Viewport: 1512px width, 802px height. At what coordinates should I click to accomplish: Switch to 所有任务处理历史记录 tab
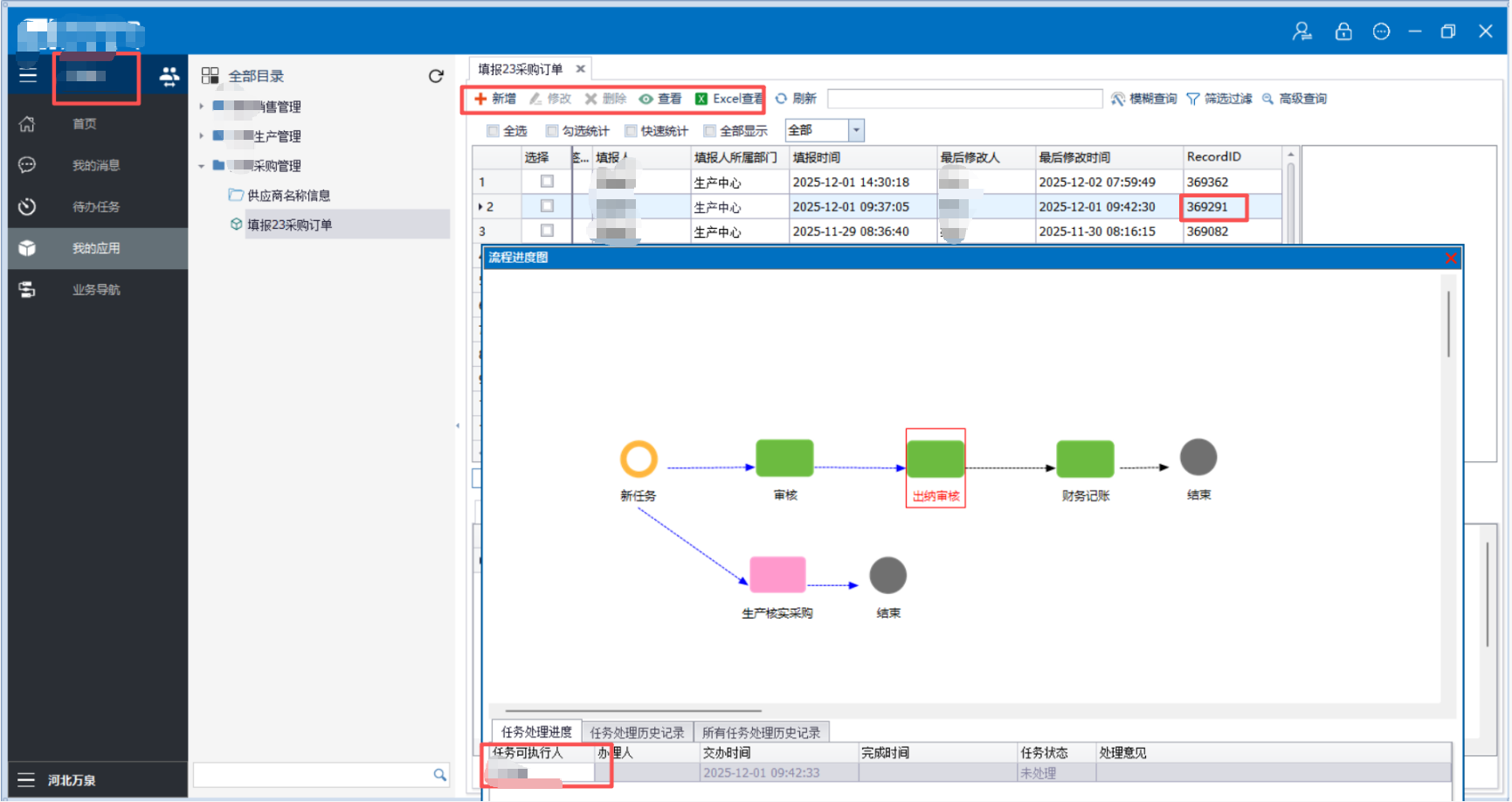(761, 732)
